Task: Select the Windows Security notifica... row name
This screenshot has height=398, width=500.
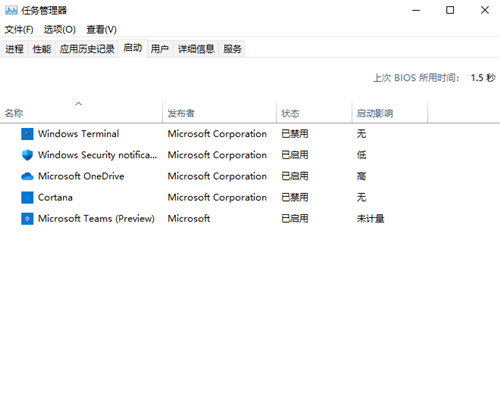Action: 97,155
